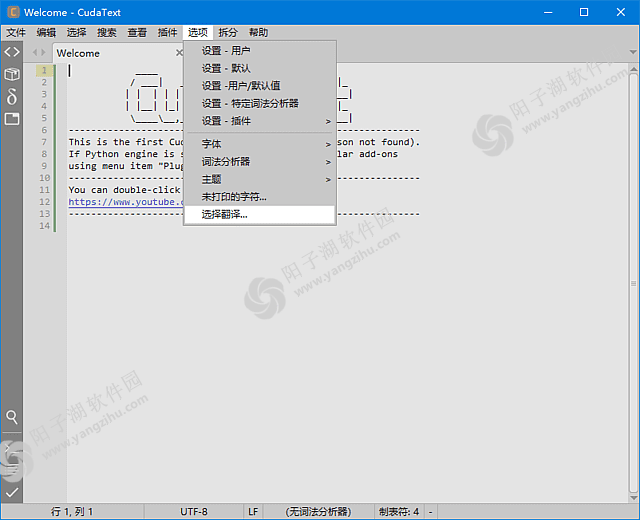Click the vertical scrollbar down arrow
Viewport: 640px width, 520px height.
633,498
